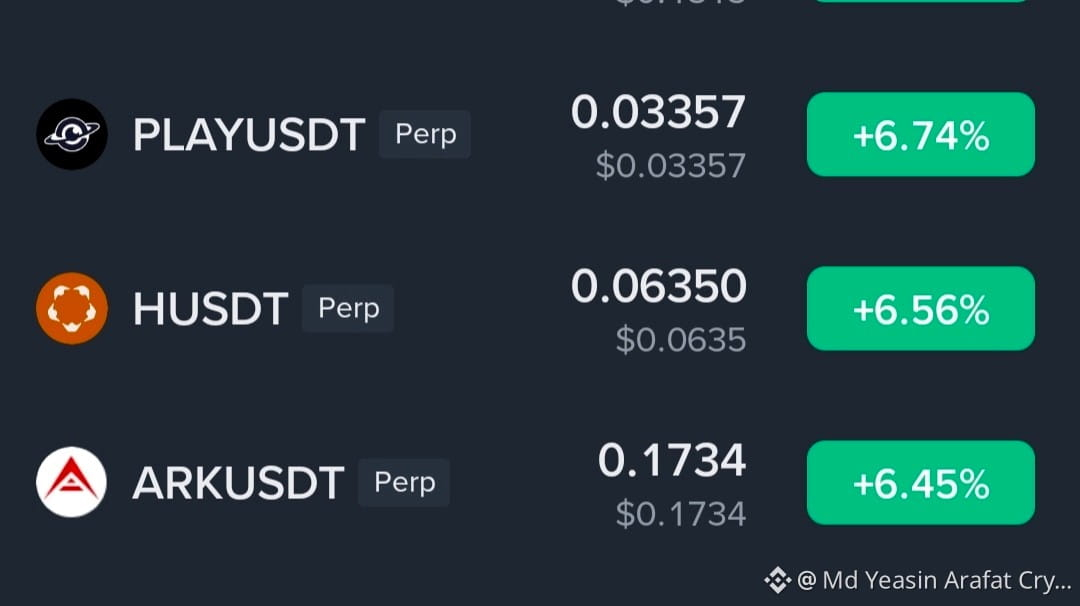Tap the Perp tag beside PLAYUSDT

(425, 134)
